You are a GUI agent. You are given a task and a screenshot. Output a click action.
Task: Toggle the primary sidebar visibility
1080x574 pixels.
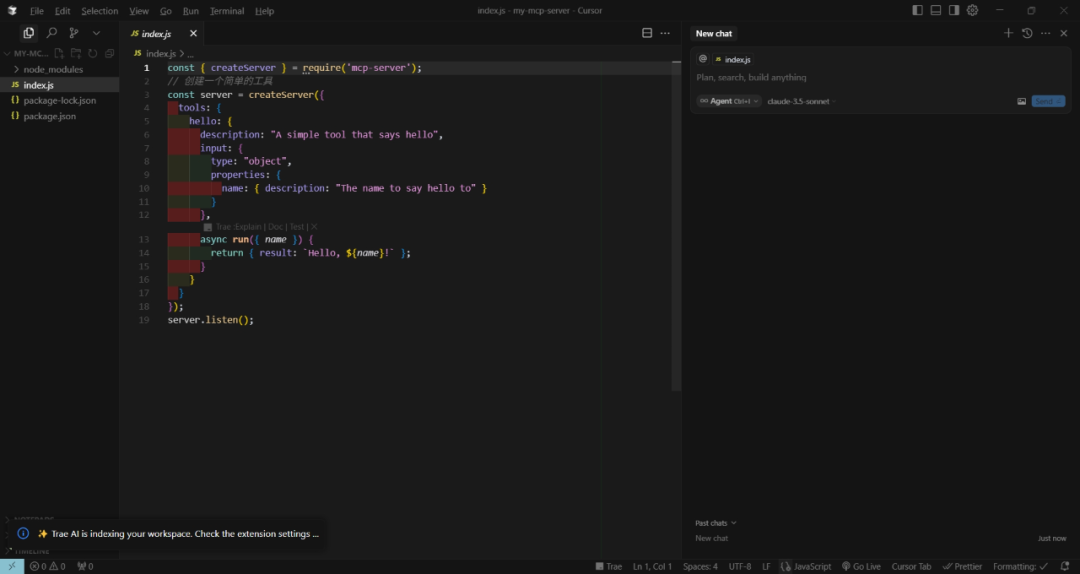[x=917, y=10]
